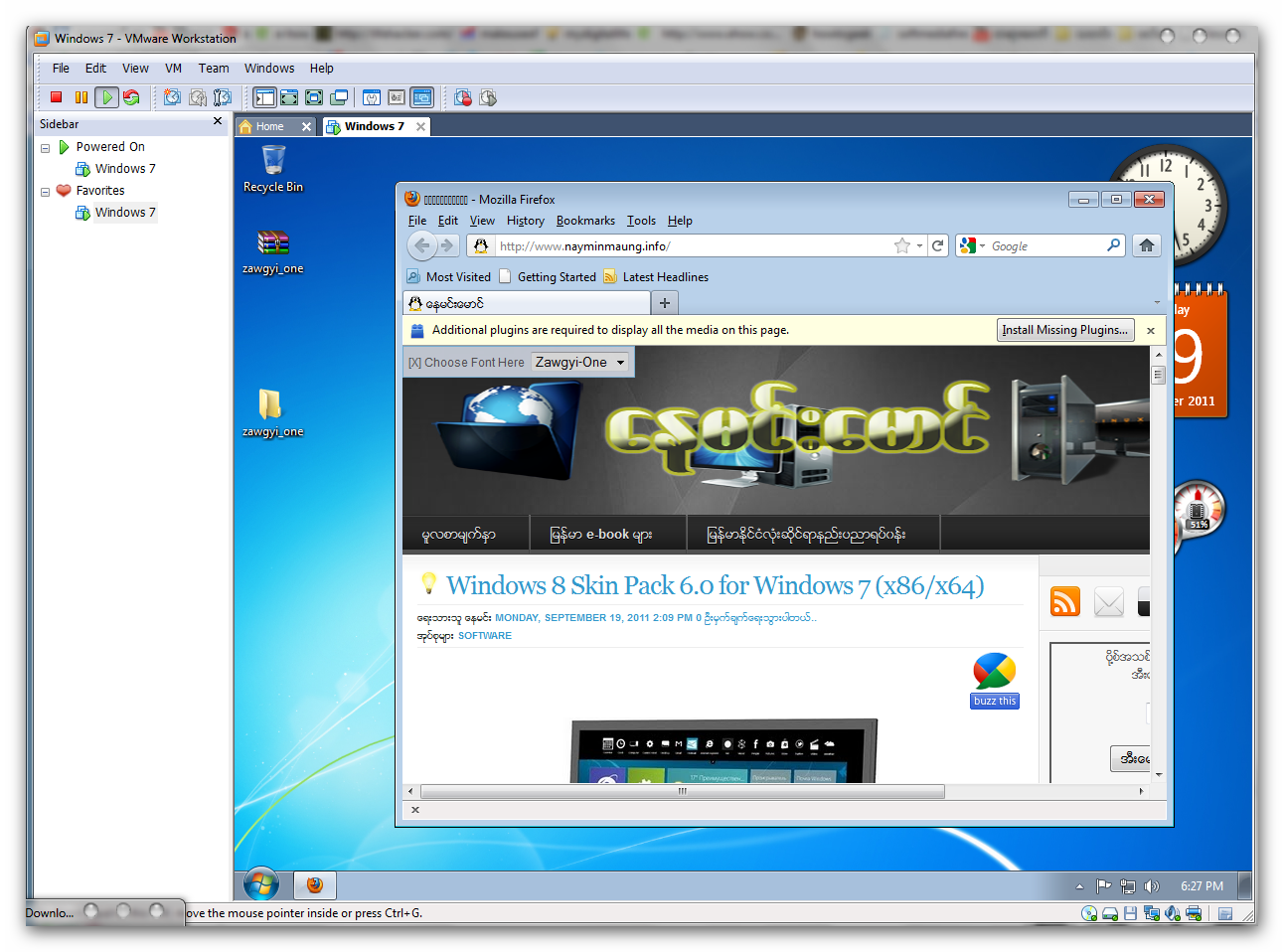Open the Snapshot Manager wrench-clock icon
This screenshot has height=952, width=1284.
pyautogui.click(x=223, y=97)
